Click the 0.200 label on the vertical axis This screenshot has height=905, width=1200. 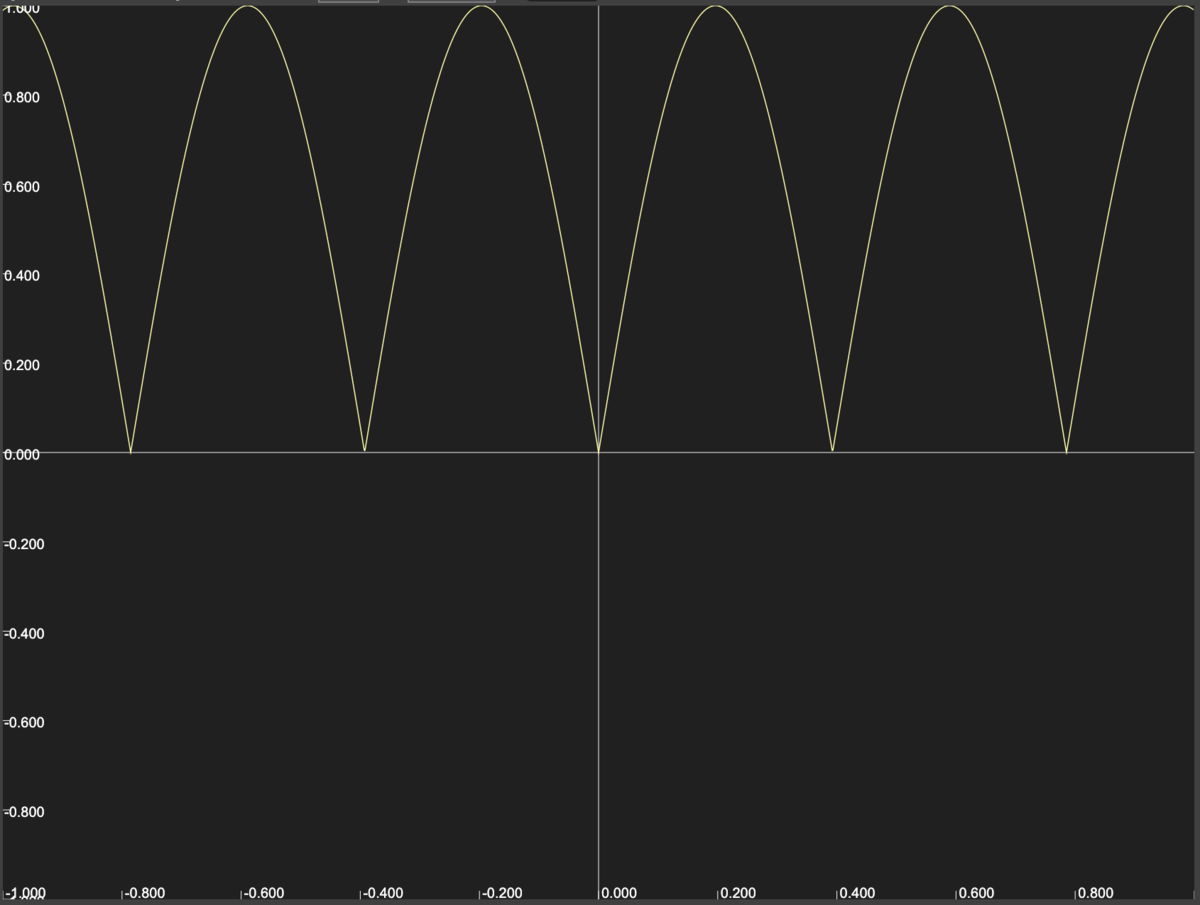click(24, 365)
